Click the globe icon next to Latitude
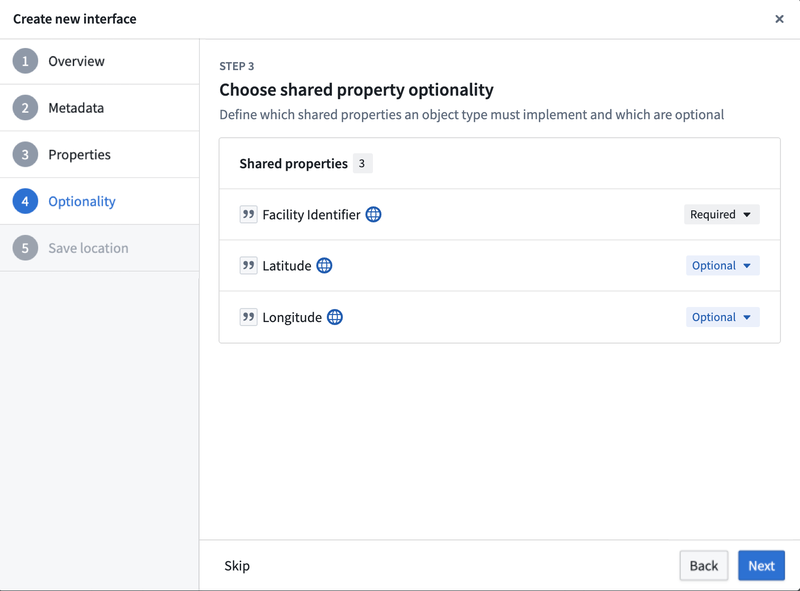800x591 pixels. pos(324,266)
